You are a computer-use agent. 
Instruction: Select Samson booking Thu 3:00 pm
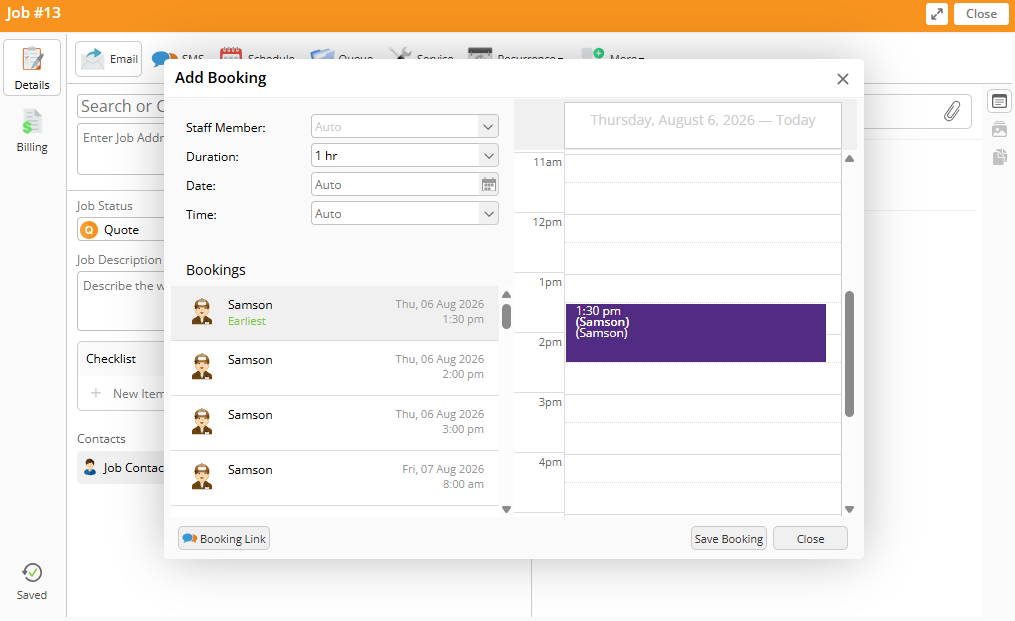(x=335, y=423)
